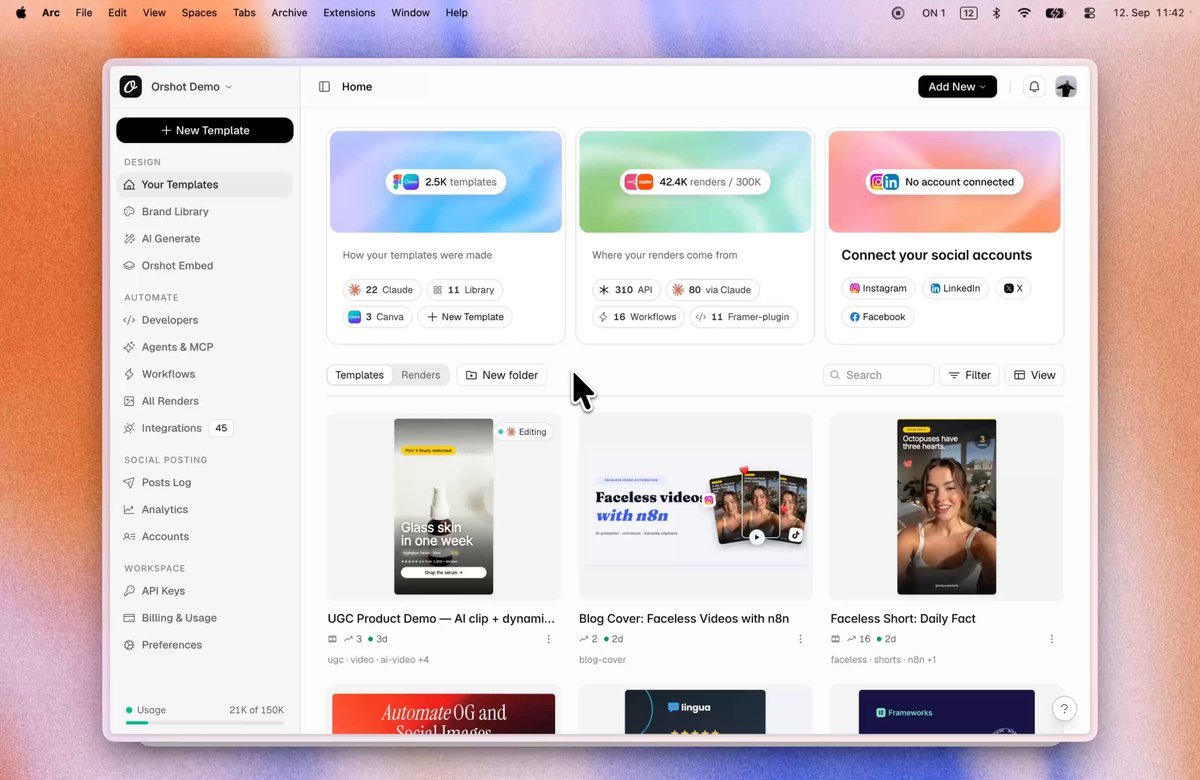This screenshot has height=780, width=1200.
Task: Connect Instagram account
Action: click(x=878, y=288)
